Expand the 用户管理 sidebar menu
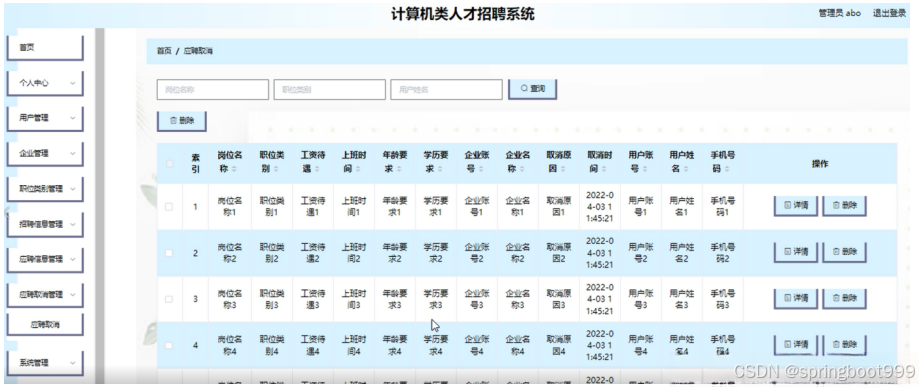 pyautogui.click(x=45, y=118)
